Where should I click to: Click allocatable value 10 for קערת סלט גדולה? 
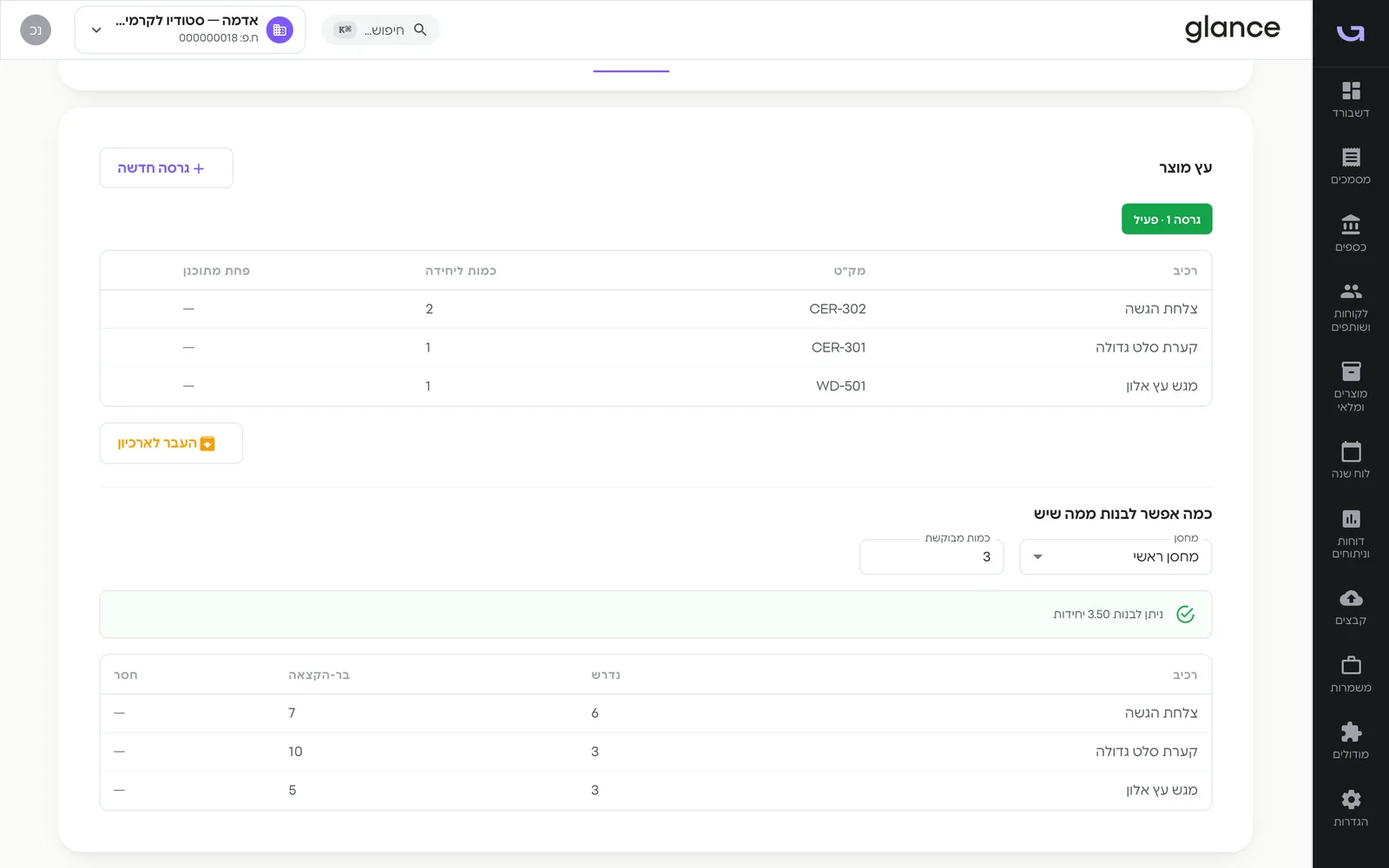(x=295, y=752)
